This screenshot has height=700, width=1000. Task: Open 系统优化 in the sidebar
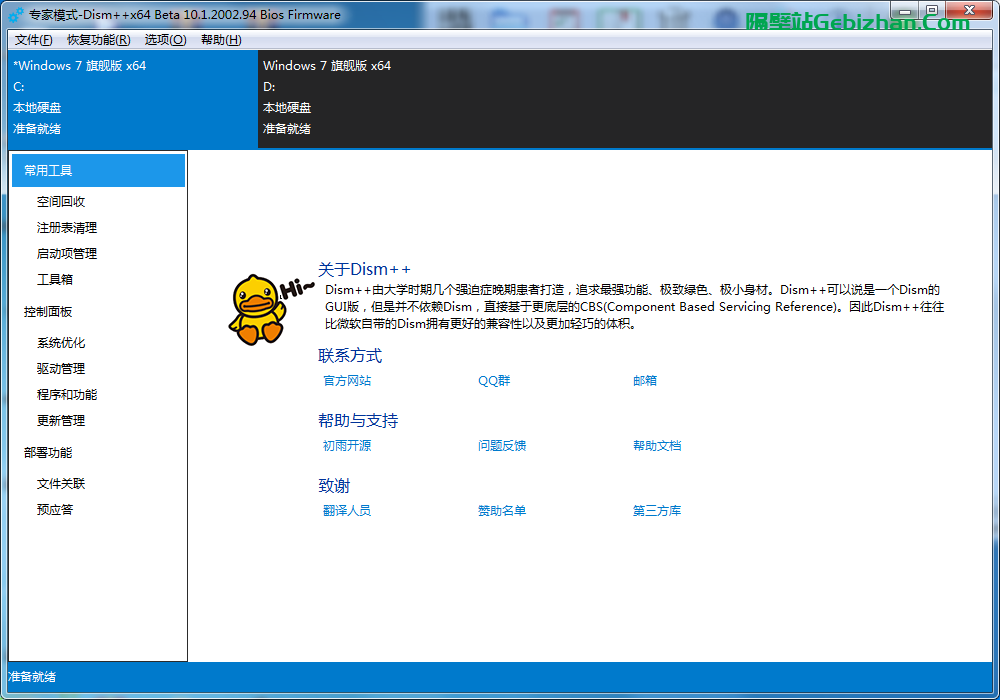(x=61, y=343)
